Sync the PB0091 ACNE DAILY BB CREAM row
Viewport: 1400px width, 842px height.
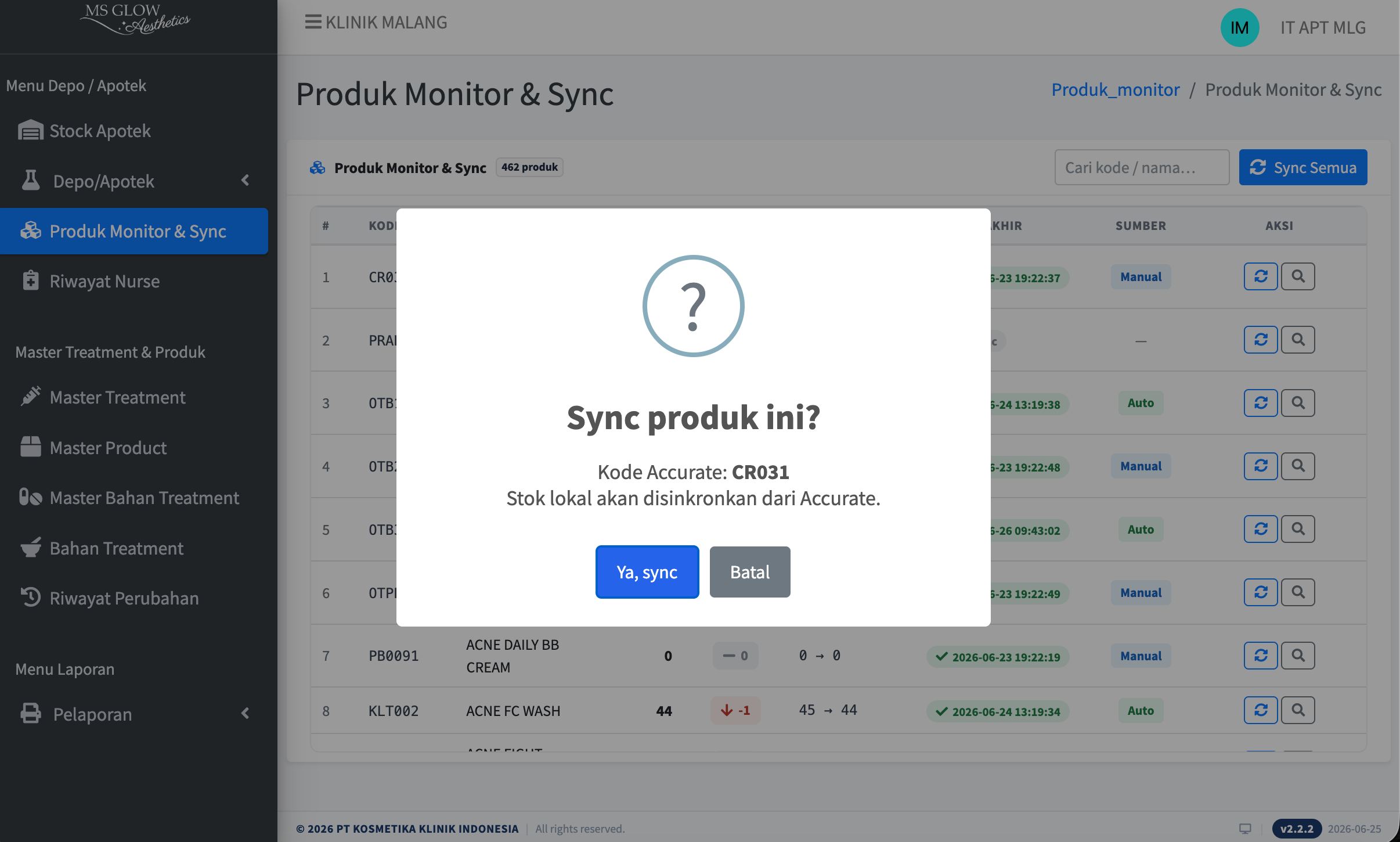coord(1261,656)
